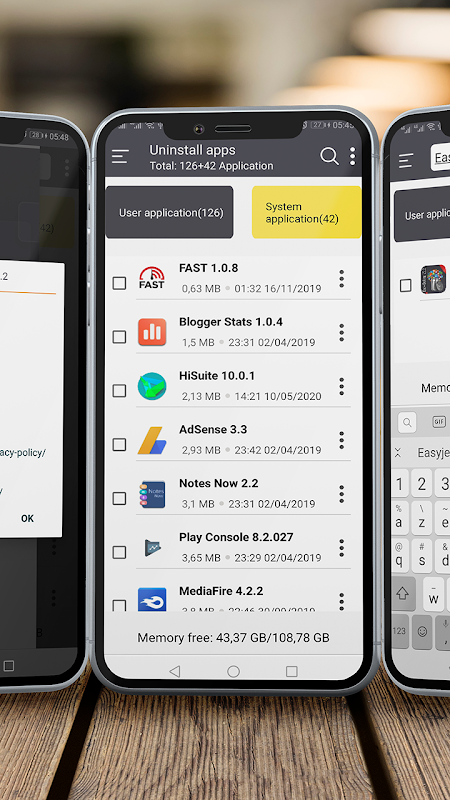Tap the app icon on right phone
Image resolution: width=450 pixels, height=800 pixels.
[433, 279]
